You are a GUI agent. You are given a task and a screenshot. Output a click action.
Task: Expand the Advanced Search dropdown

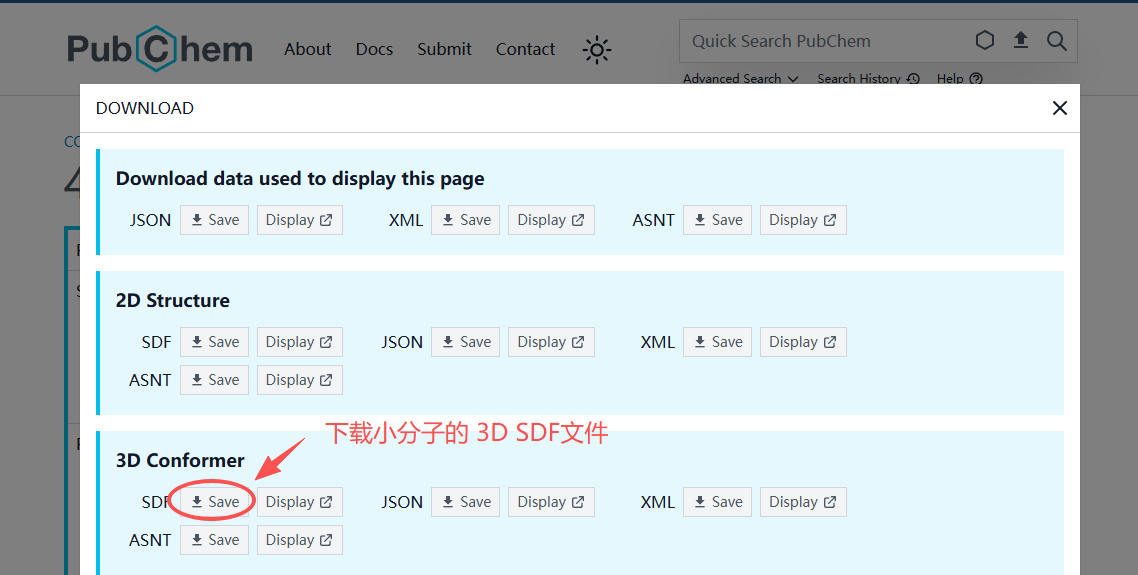(740, 79)
